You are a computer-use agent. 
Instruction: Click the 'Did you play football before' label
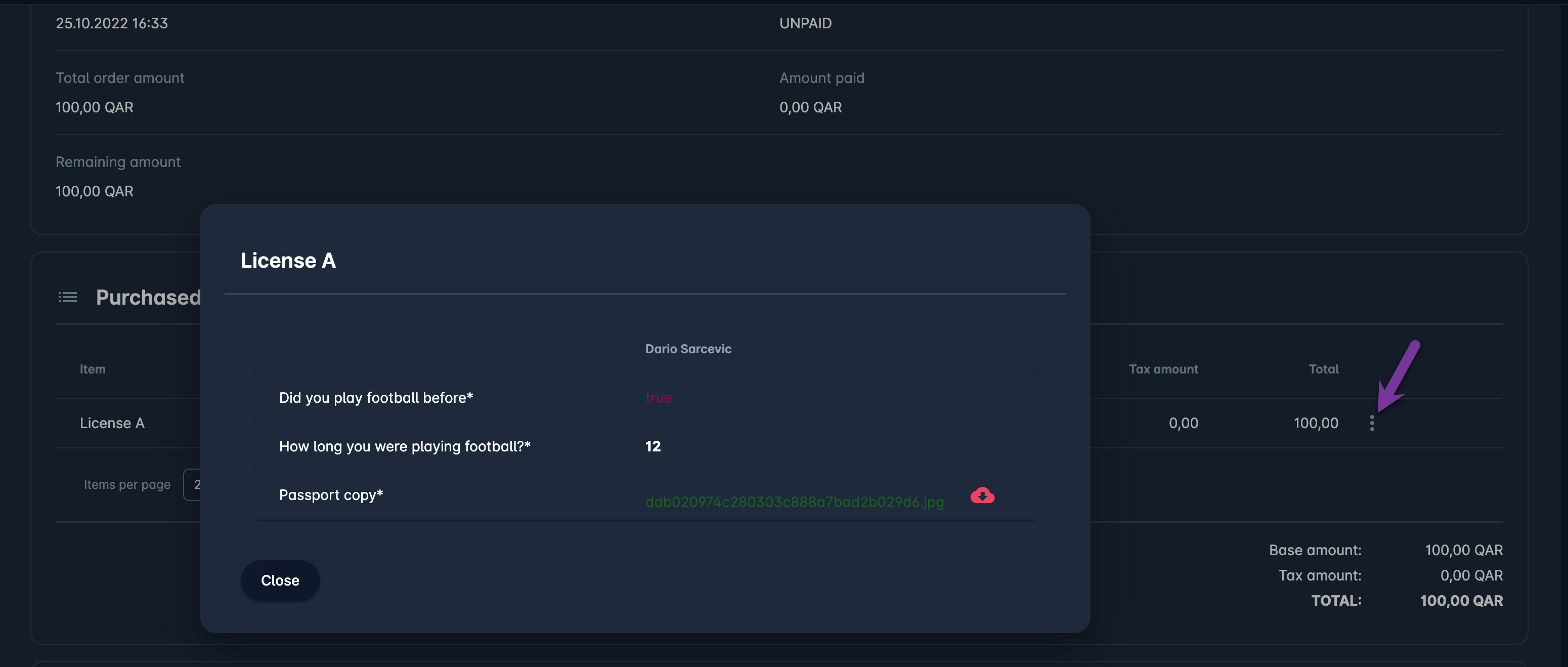click(x=376, y=398)
